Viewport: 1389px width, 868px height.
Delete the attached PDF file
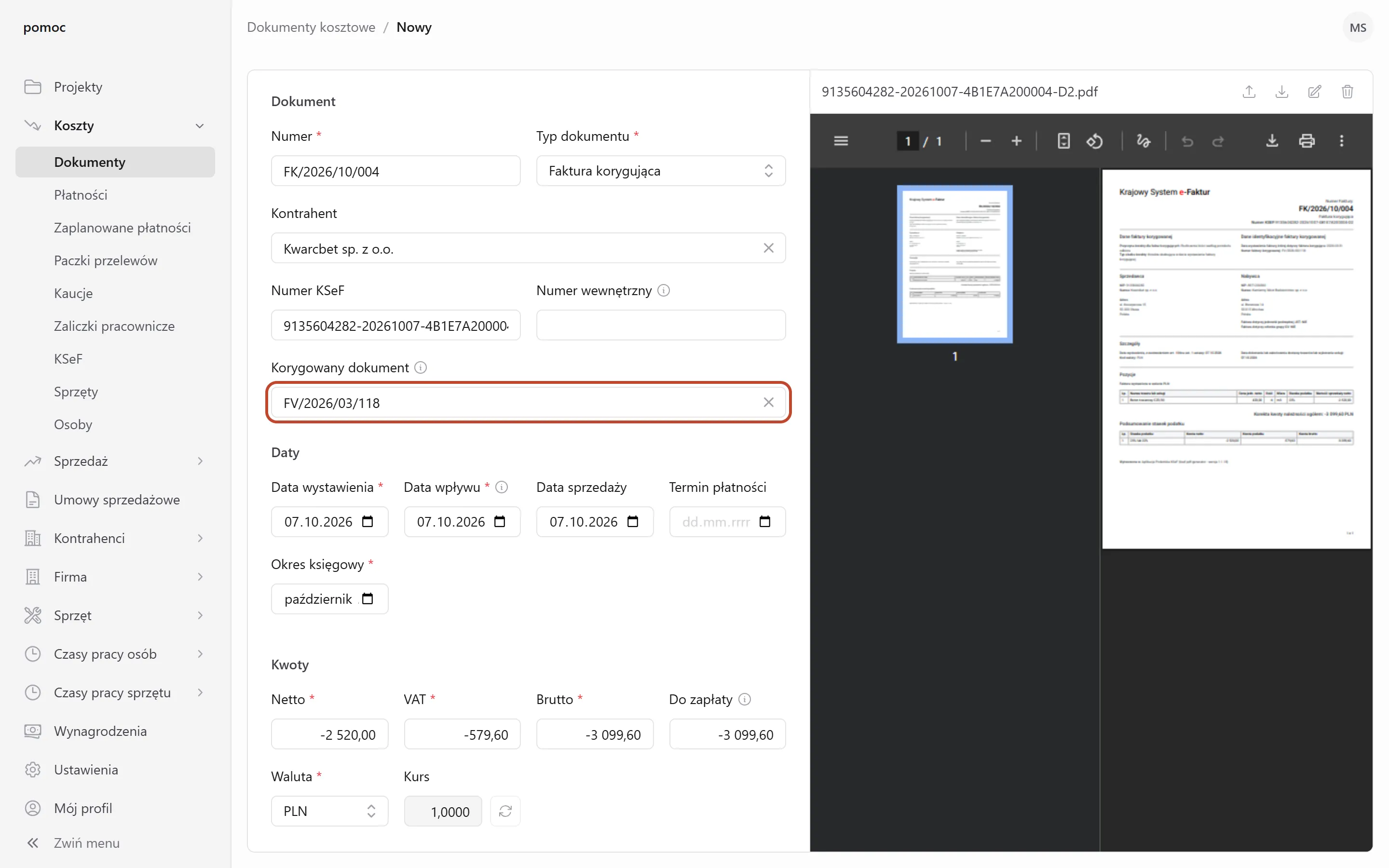click(1347, 92)
